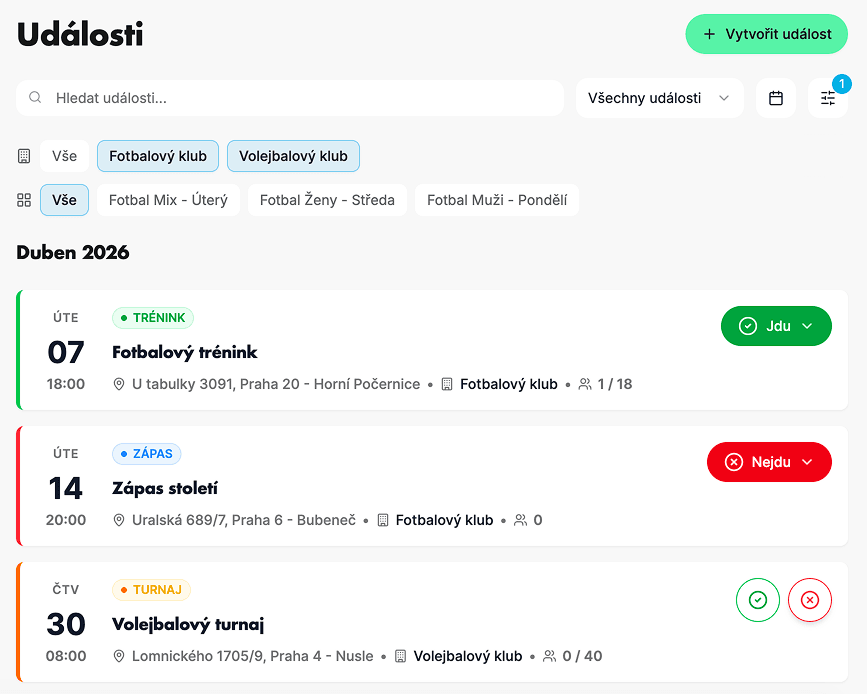
Task: Select the Fotbal Ženy - Středa filter
Action: point(327,200)
